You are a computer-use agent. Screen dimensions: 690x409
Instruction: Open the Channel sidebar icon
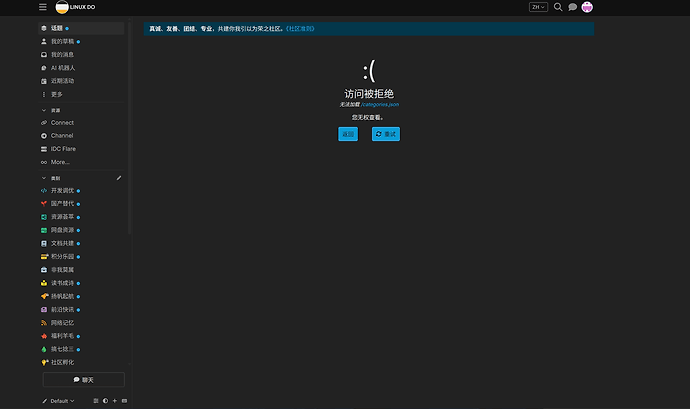(x=44, y=136)
